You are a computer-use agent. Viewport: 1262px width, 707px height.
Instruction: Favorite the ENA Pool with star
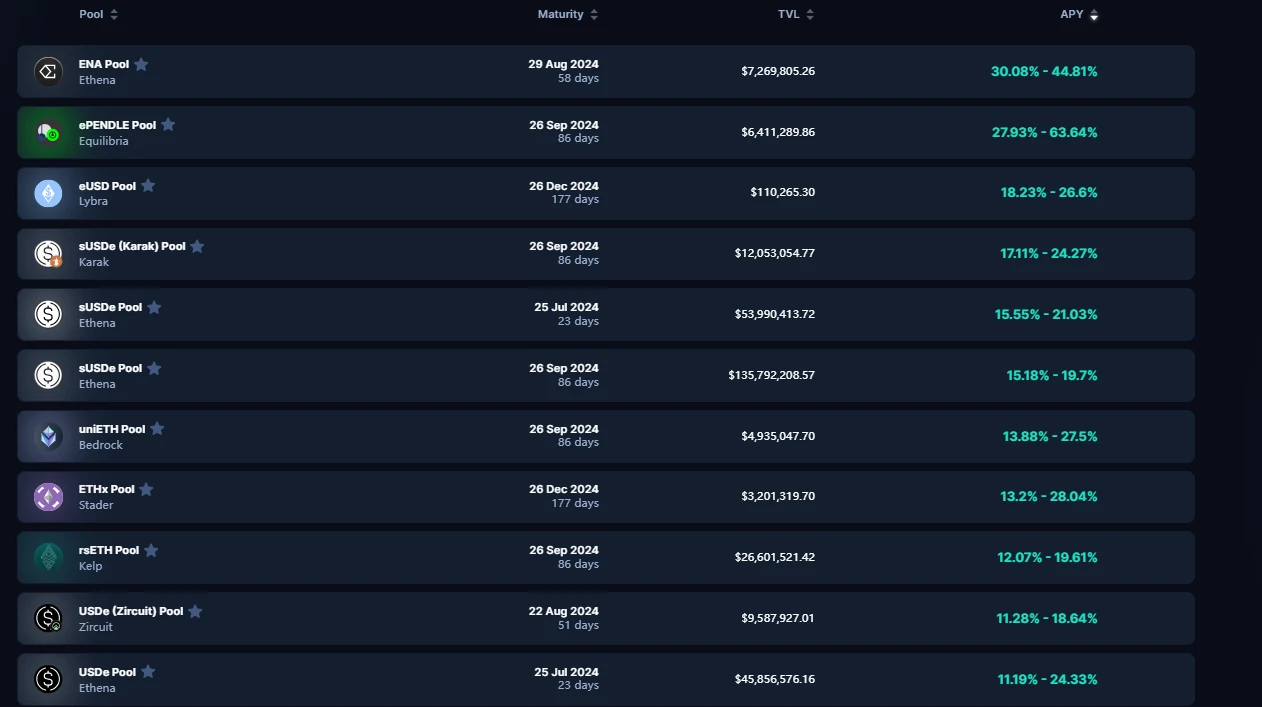(141, 64)
